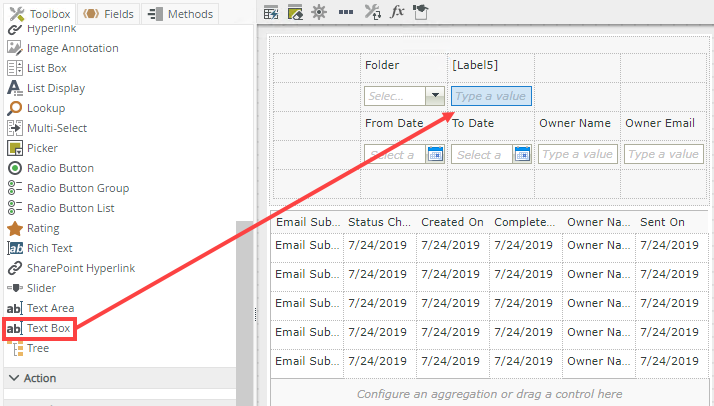The image size is (714, 406).
Task: Select the Rating star control
Action: [33, 228]
